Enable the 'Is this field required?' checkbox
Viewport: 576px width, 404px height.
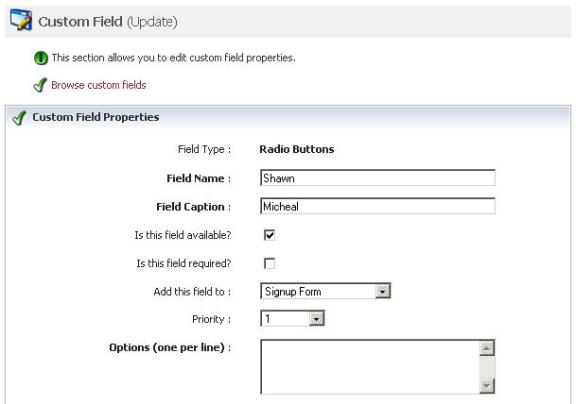270,263
